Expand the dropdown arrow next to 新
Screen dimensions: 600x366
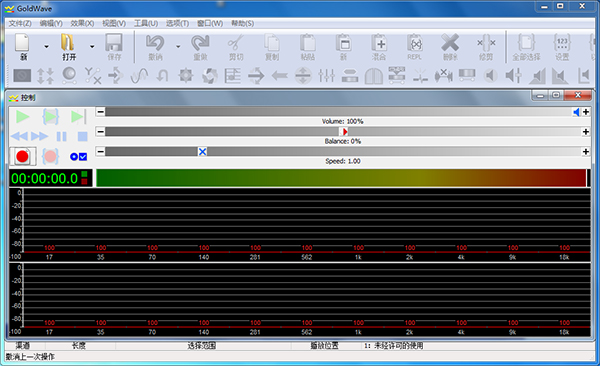point(46,47)
